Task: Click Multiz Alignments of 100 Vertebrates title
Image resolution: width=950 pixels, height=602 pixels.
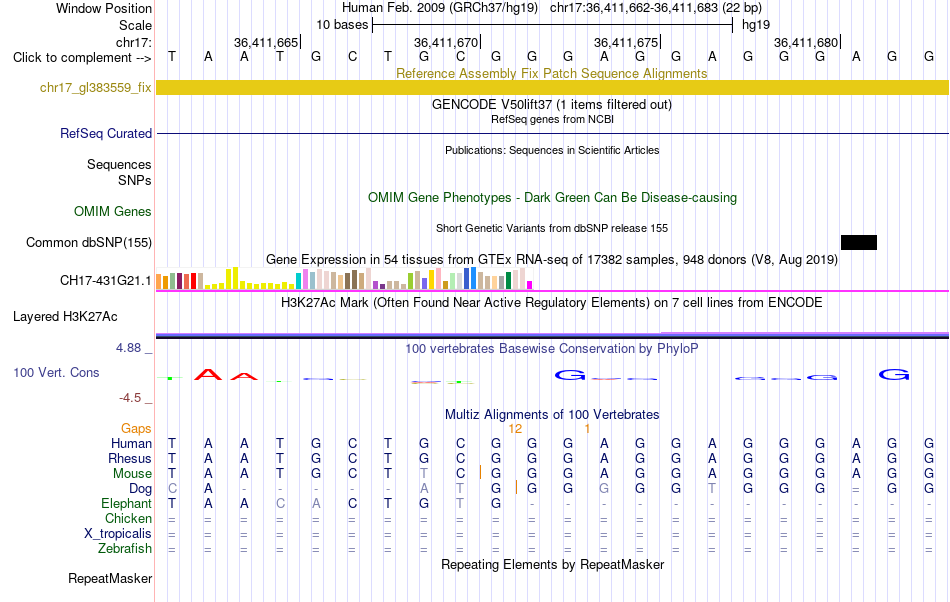Action: click(x=552, y=414)
